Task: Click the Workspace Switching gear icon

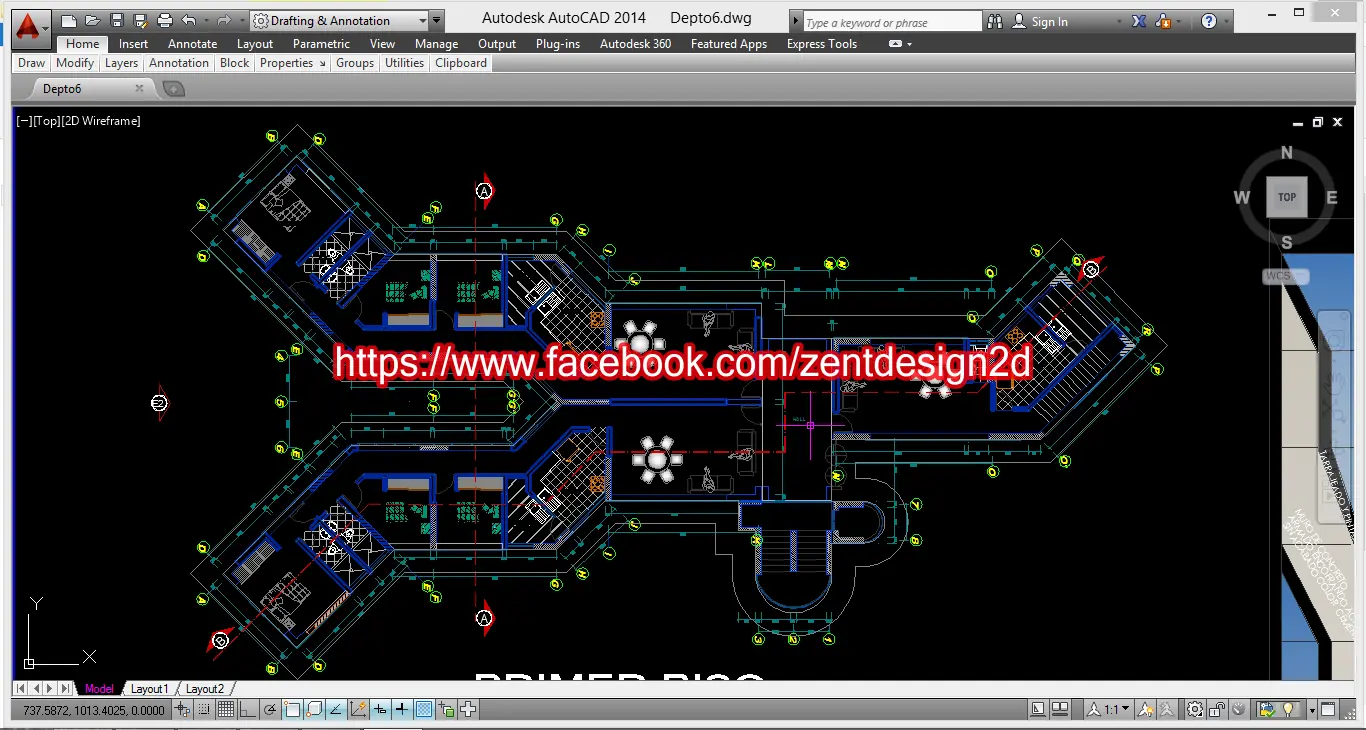Action: [x=1195, y=710]
